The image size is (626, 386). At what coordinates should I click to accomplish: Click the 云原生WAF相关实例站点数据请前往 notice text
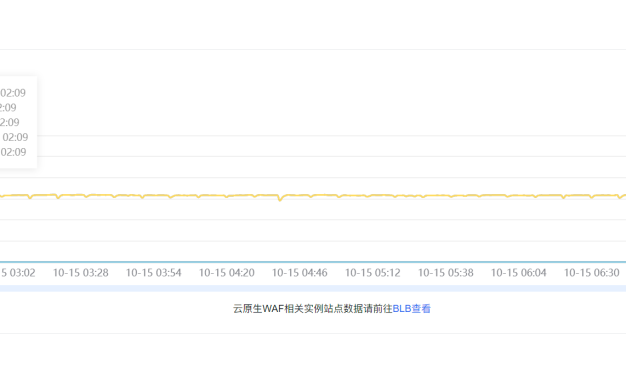tap(313, 309)
